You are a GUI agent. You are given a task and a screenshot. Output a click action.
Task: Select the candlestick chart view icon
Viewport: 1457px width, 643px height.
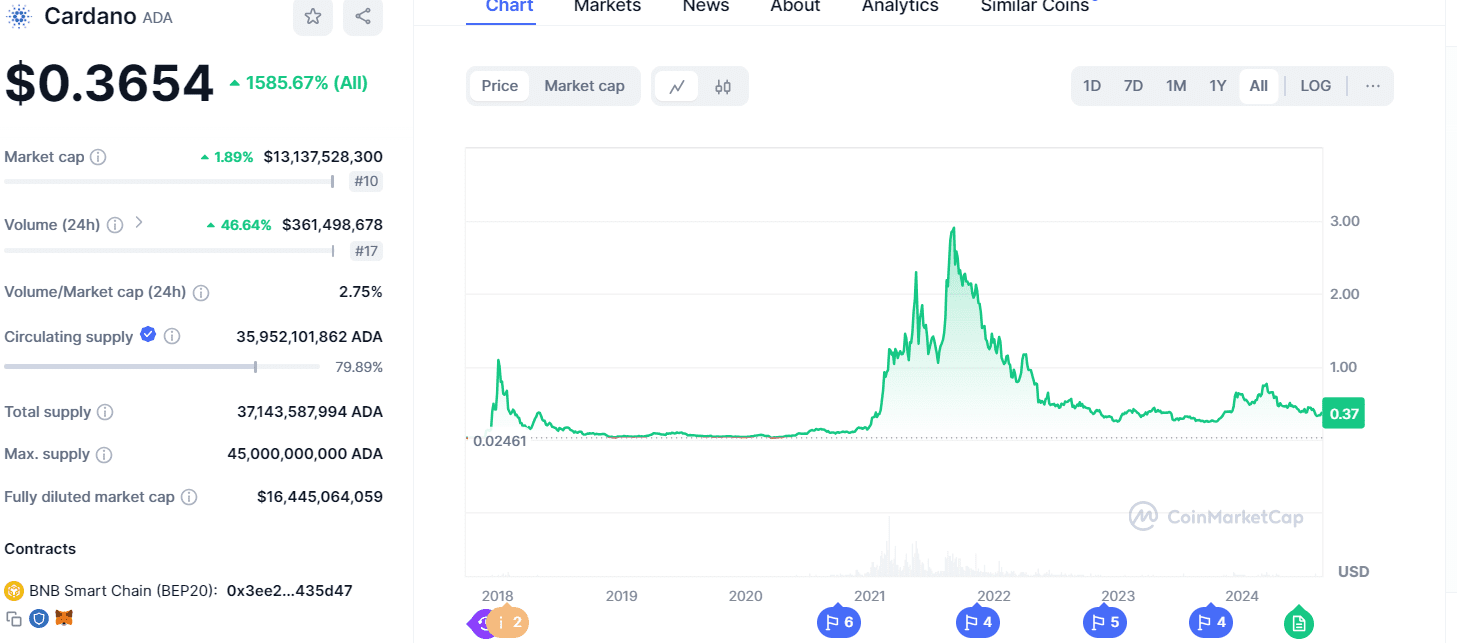(722, 86)
